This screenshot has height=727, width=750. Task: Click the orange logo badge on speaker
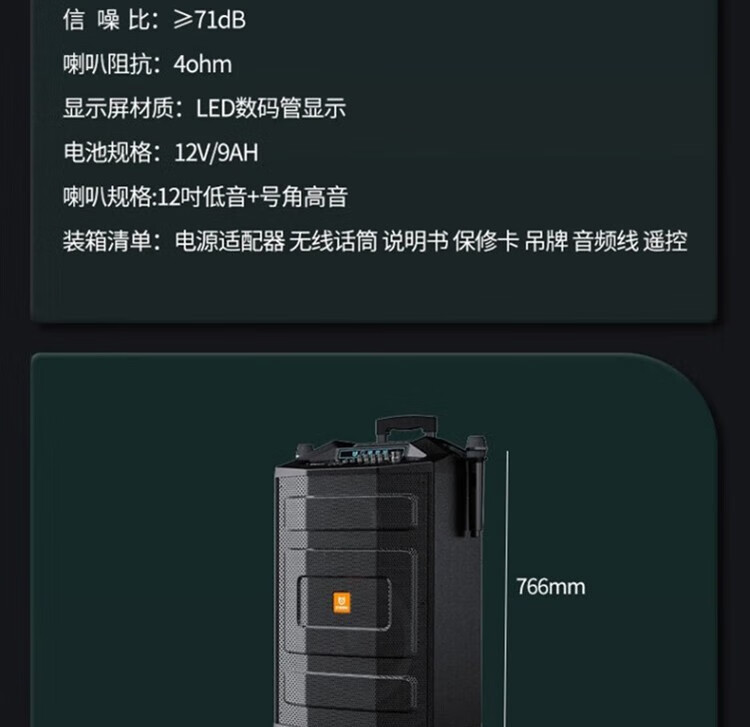342,603
